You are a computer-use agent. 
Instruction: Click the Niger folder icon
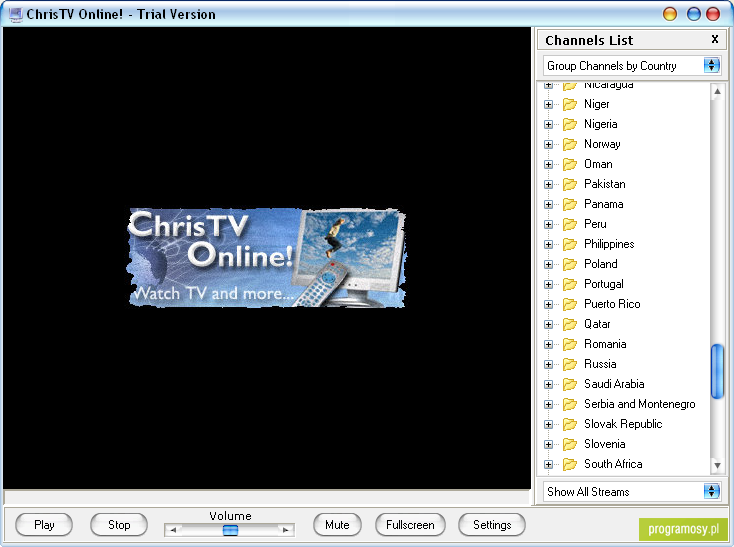tap(570, 104)
